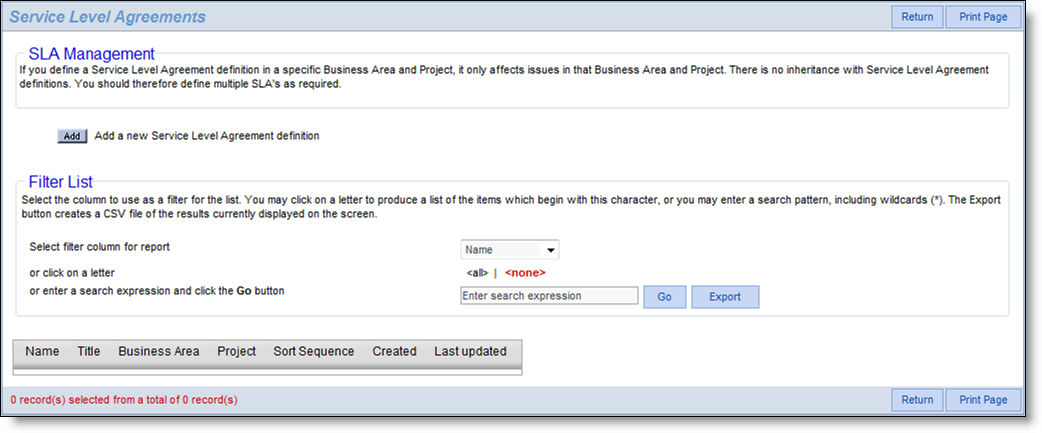Click the top Print Page button
Screen dimensions: 1042x433
click(x=983, y=17)
